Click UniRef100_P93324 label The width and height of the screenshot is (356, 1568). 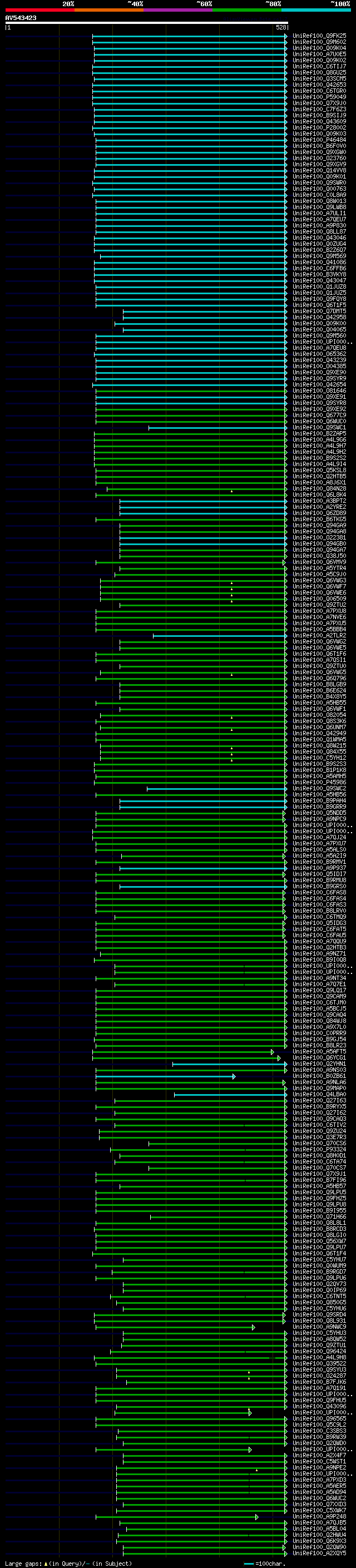319,1150
